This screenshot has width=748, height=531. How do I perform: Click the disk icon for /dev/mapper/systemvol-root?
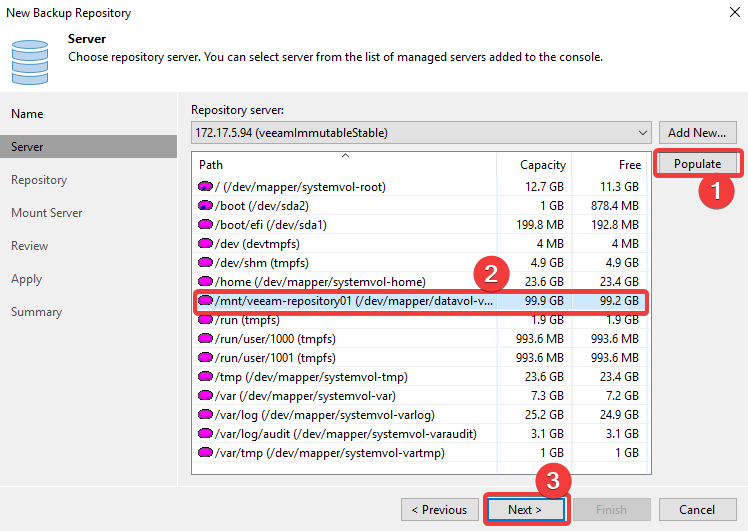point(205,187)
